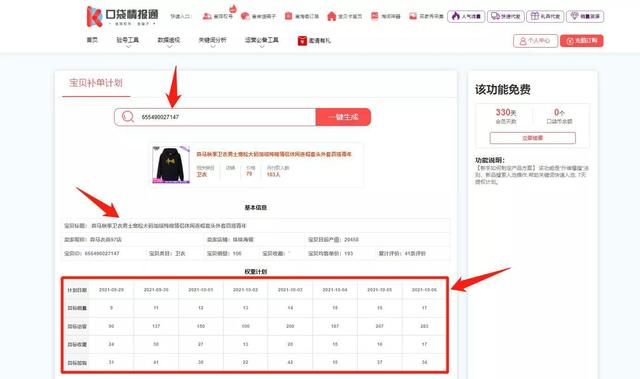Select the 2021-09-29 date column header

111,290
